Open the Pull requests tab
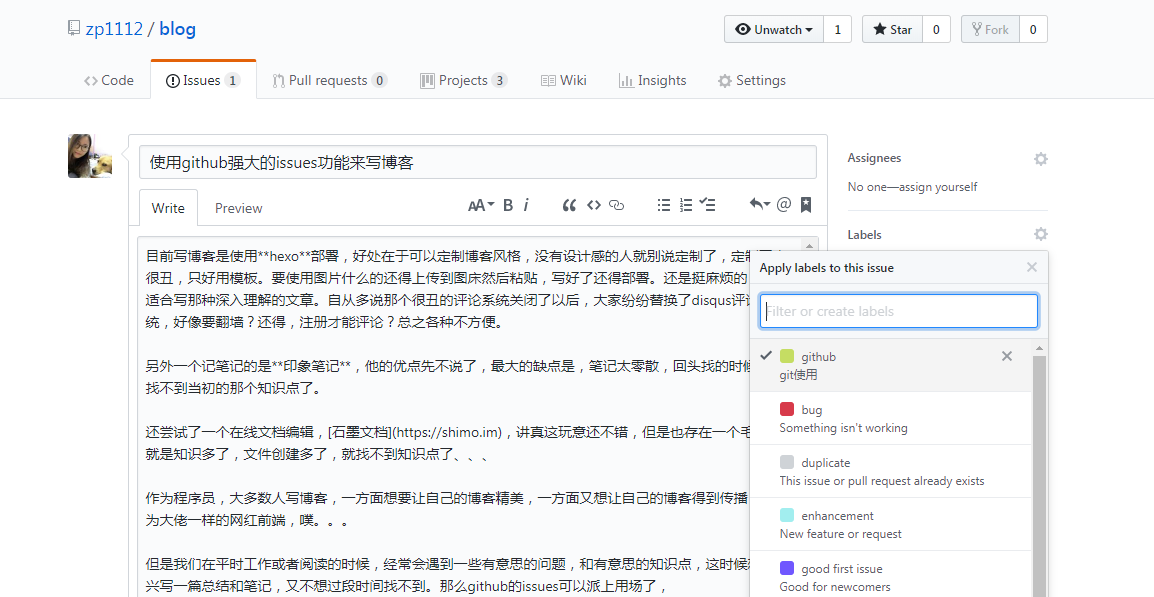 [330, 80]
